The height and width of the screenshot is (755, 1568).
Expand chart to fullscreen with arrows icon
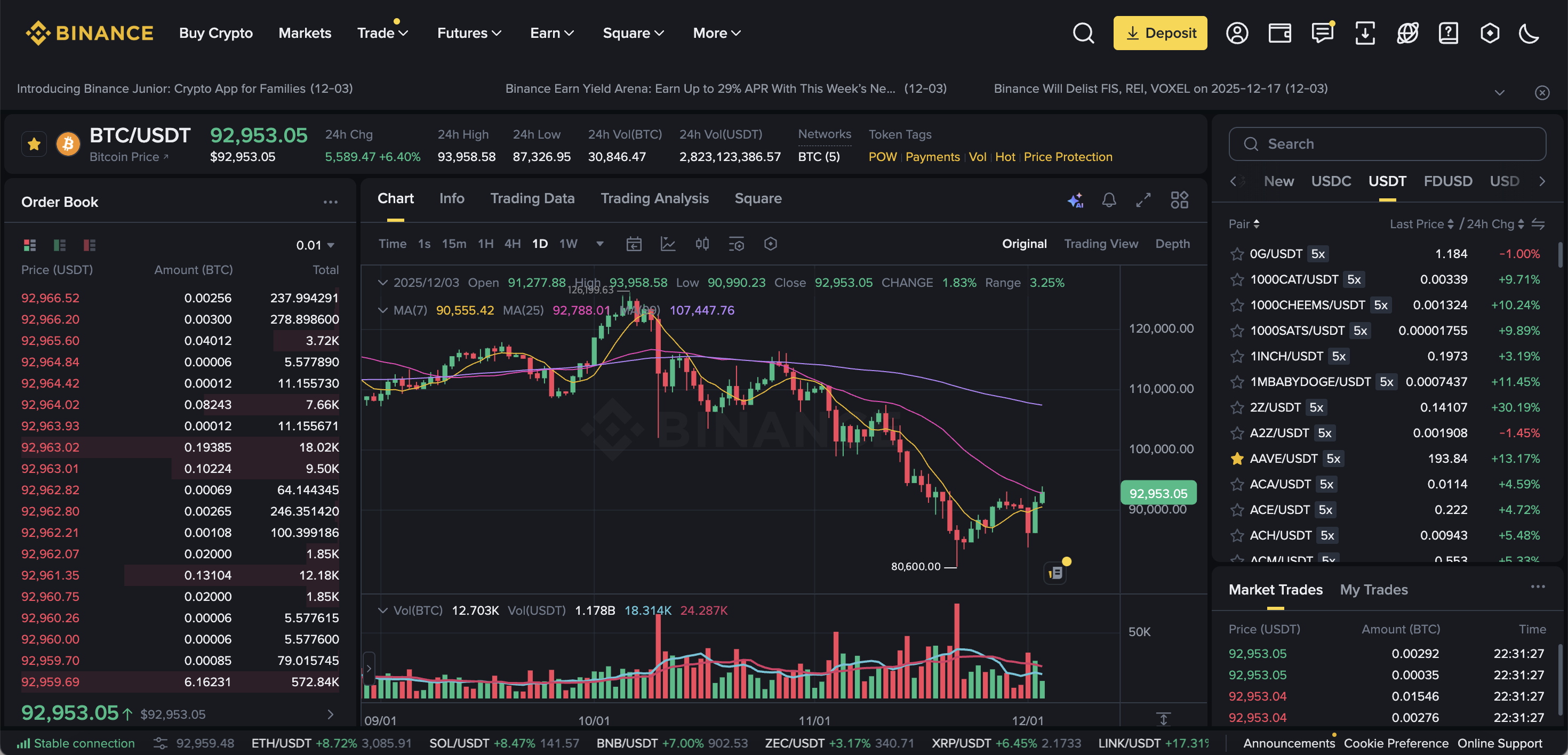(1143, 199)
